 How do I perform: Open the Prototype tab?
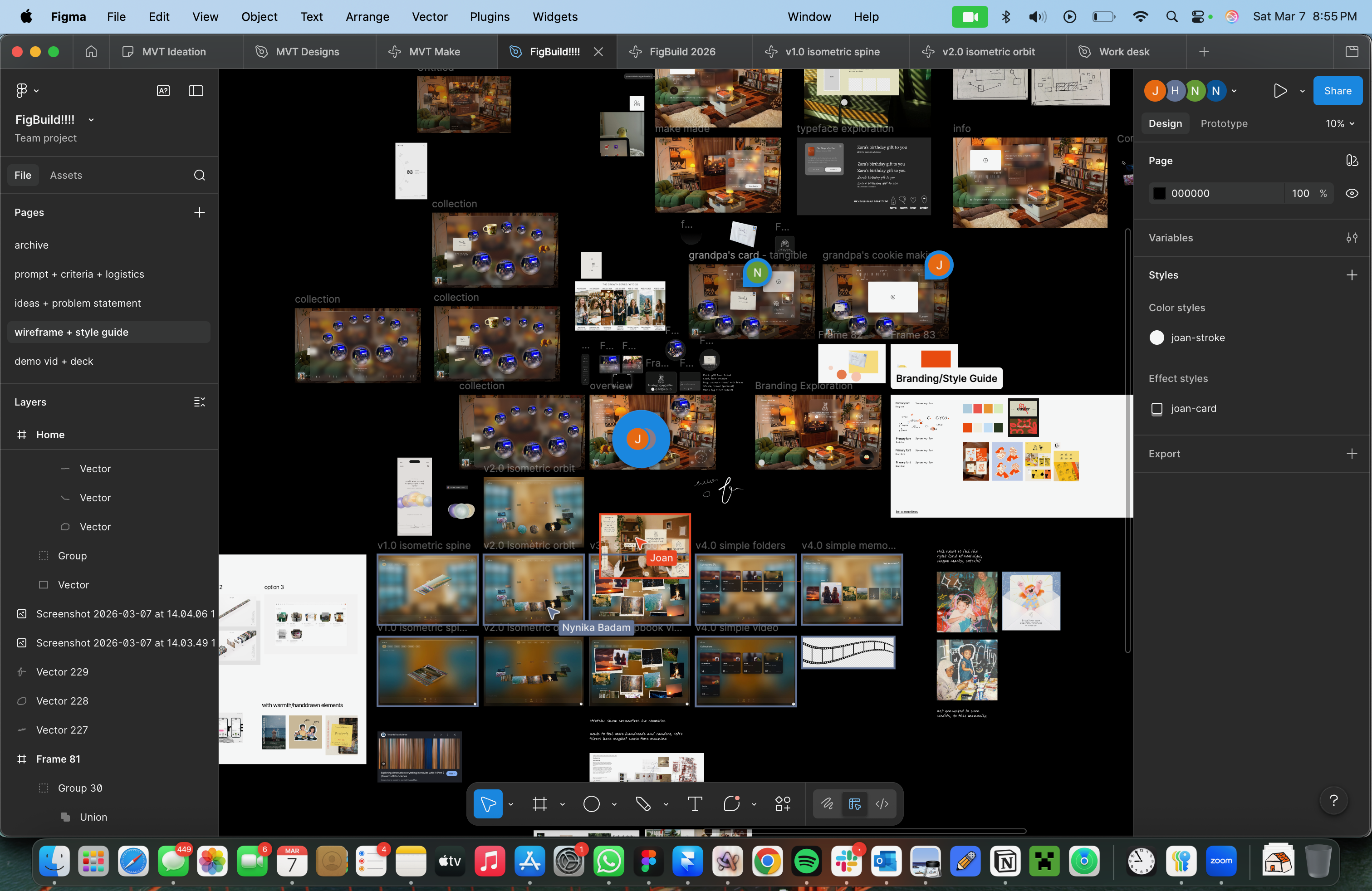point(1224,123)
